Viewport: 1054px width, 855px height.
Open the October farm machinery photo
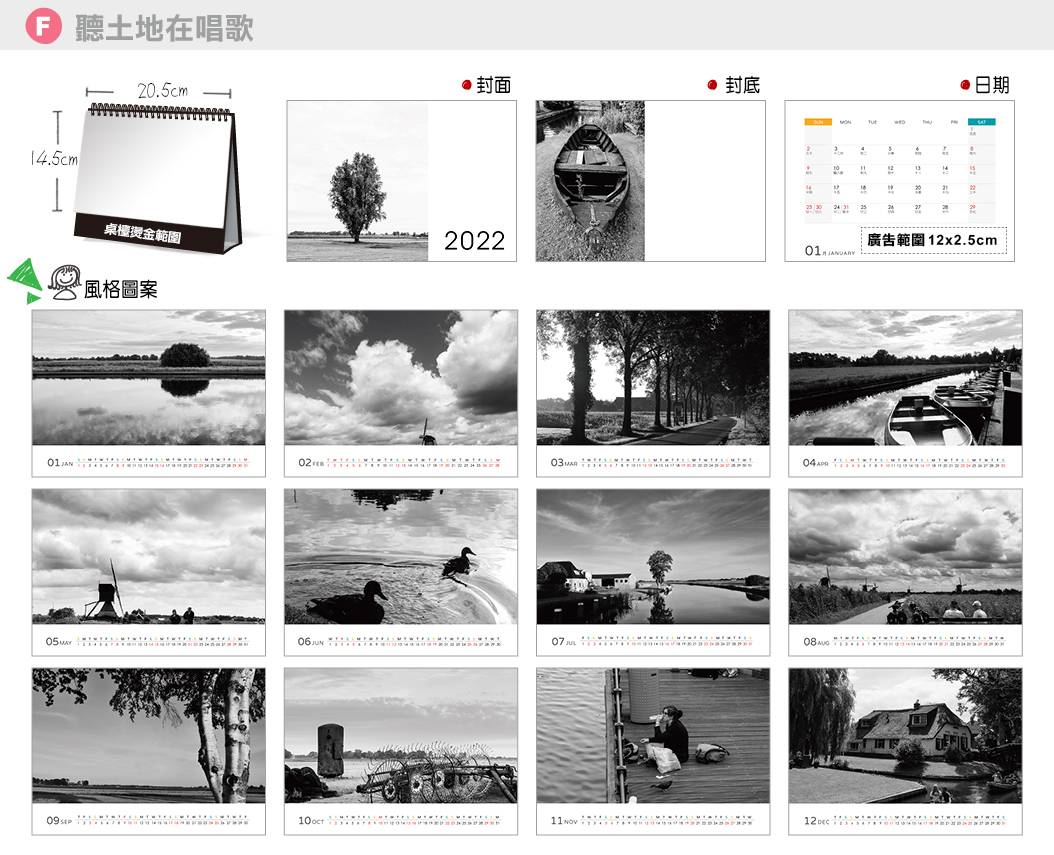401,736
